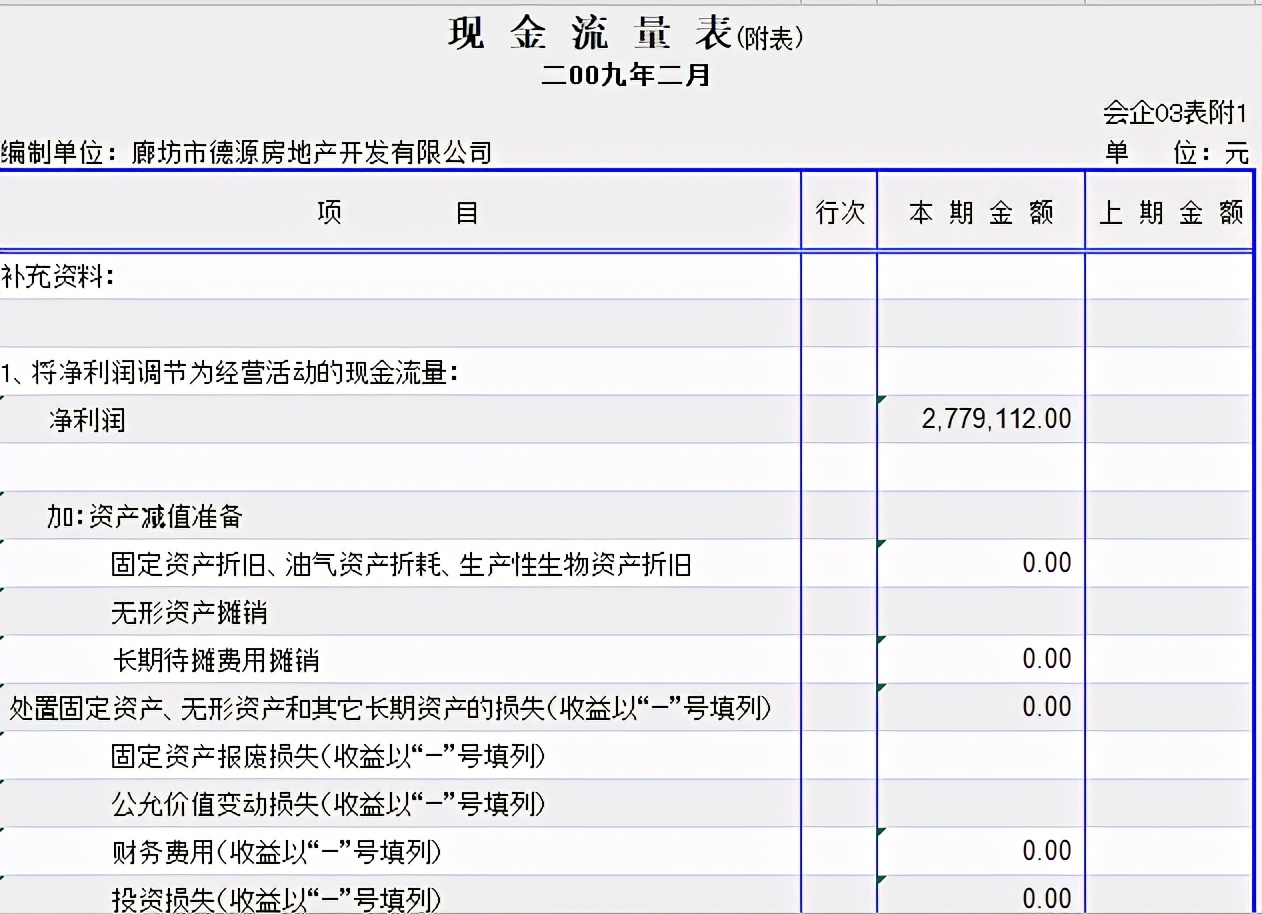Image resolution: width=1262 pixels, height=914 pixels.
Task: Click the green marker beside the 补充资料 row
Action: [x=4, y=253]
